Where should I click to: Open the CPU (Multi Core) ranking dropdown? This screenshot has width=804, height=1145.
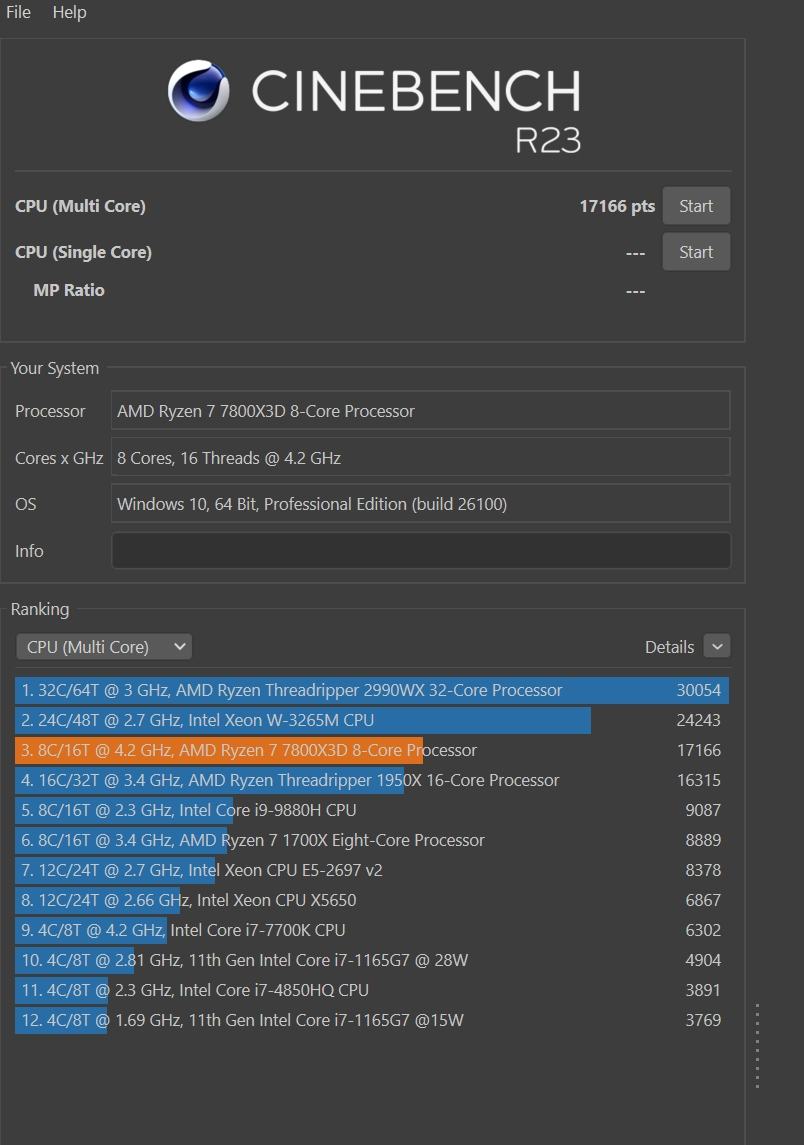coord(104,647)
